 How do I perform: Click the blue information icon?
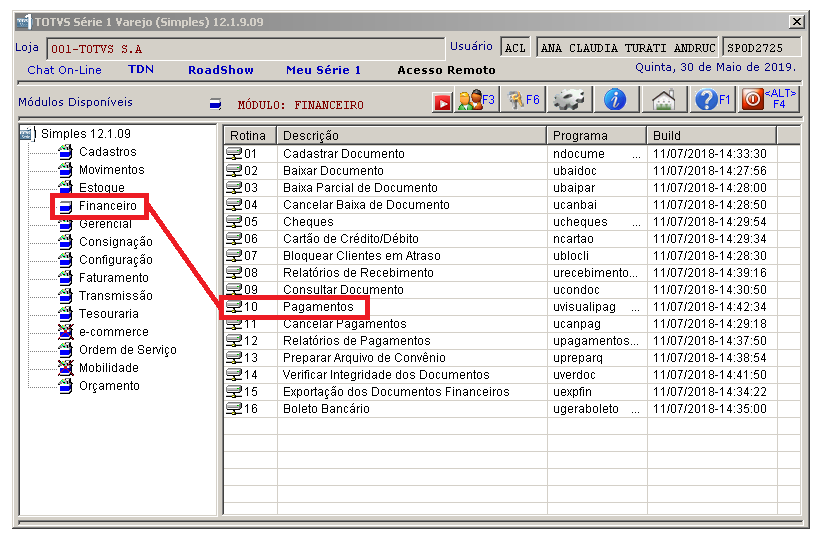pyautogui.click(x=615, y=100)
